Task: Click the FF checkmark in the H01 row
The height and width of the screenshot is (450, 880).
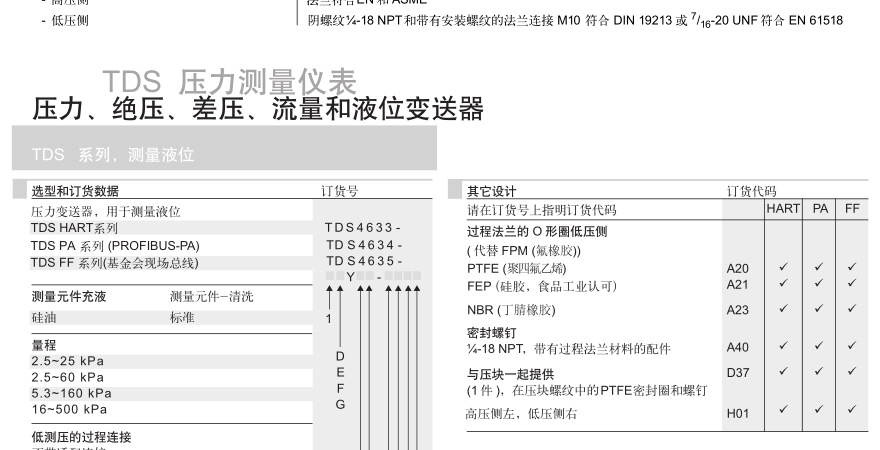Action: tap(852, 409)
